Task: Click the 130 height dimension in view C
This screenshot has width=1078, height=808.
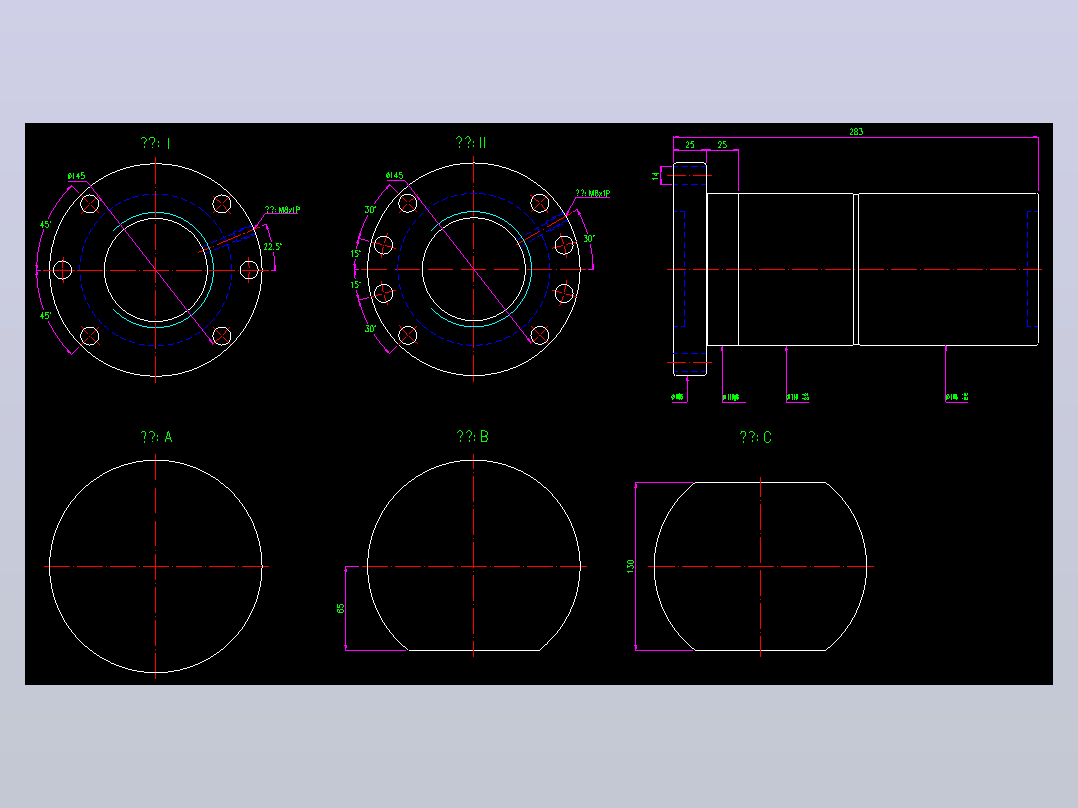Action: click(630, 567)
